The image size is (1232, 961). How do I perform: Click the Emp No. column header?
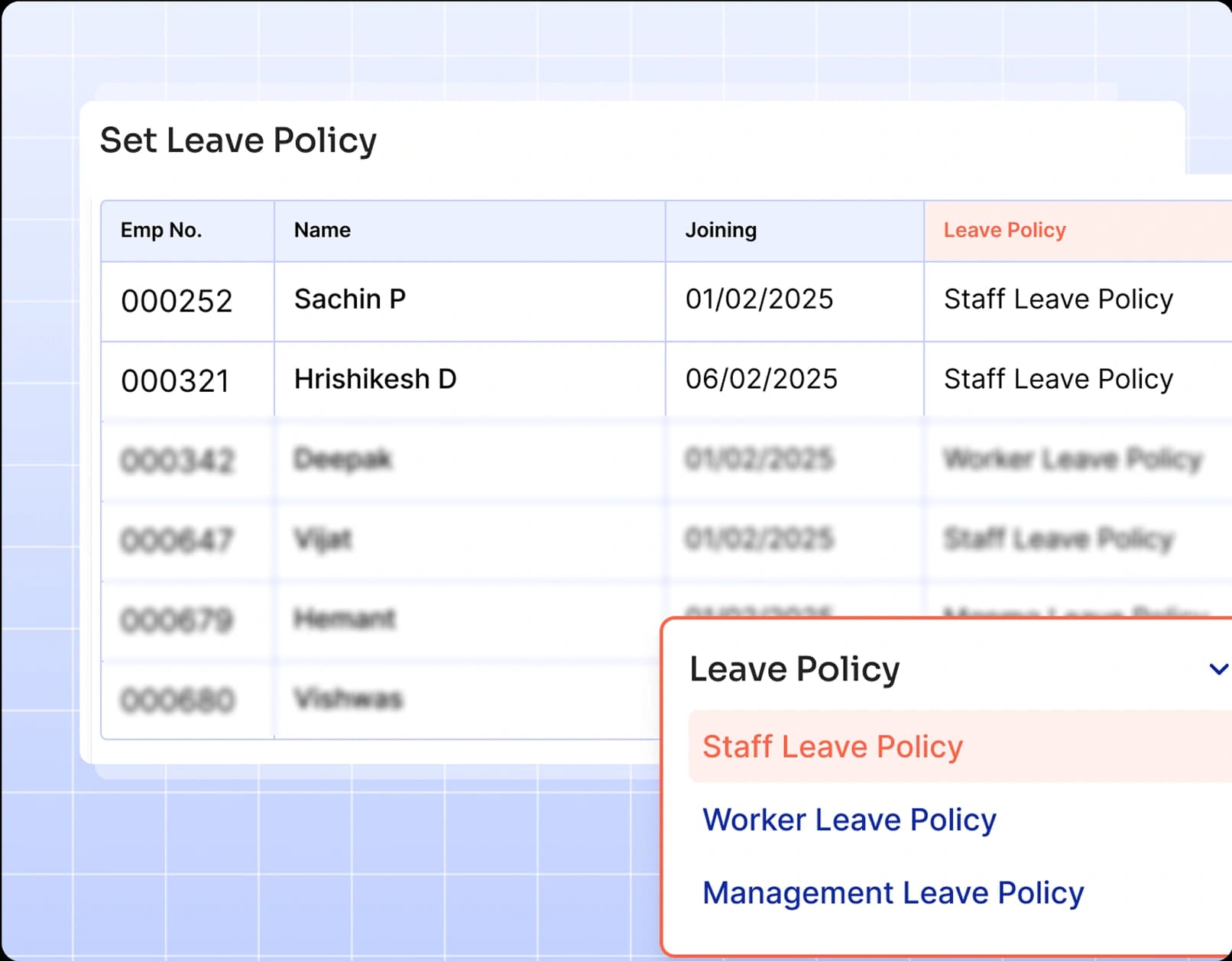(161, 230)
